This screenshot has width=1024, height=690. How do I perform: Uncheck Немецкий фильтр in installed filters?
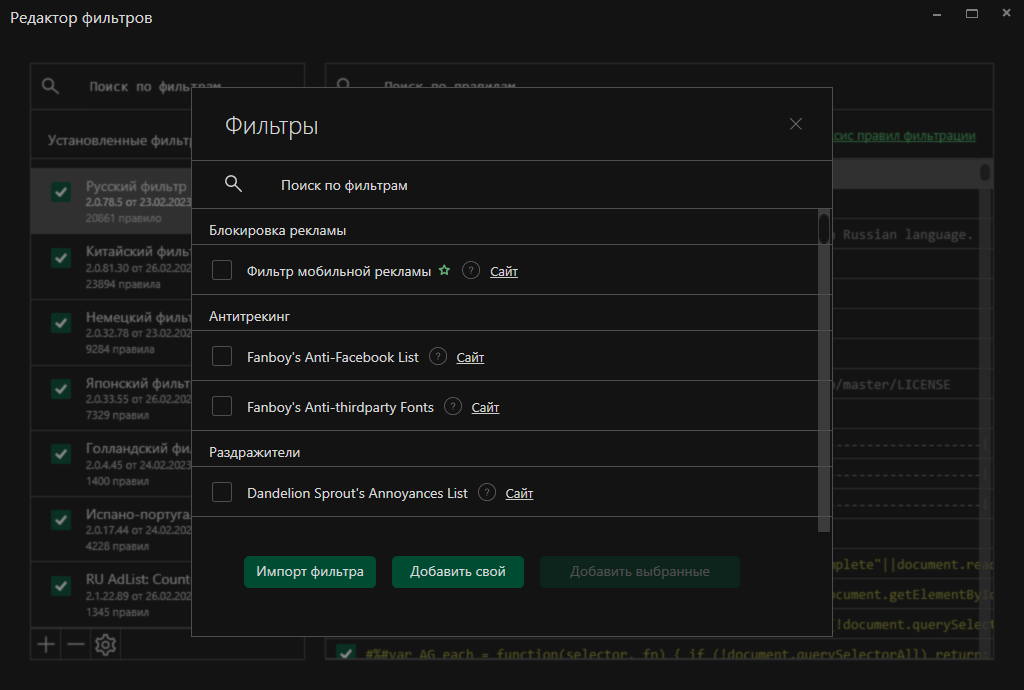click(x=61, y=323)
